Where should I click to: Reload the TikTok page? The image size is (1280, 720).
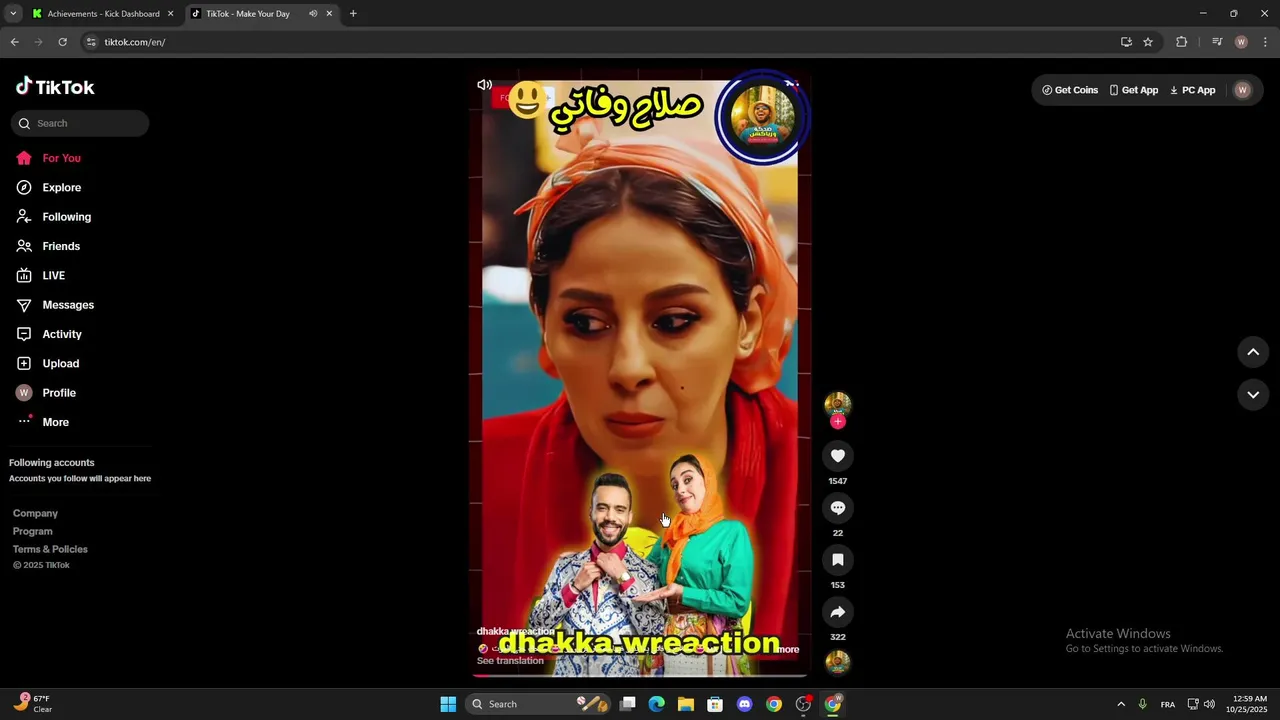(x=62, y=42)
